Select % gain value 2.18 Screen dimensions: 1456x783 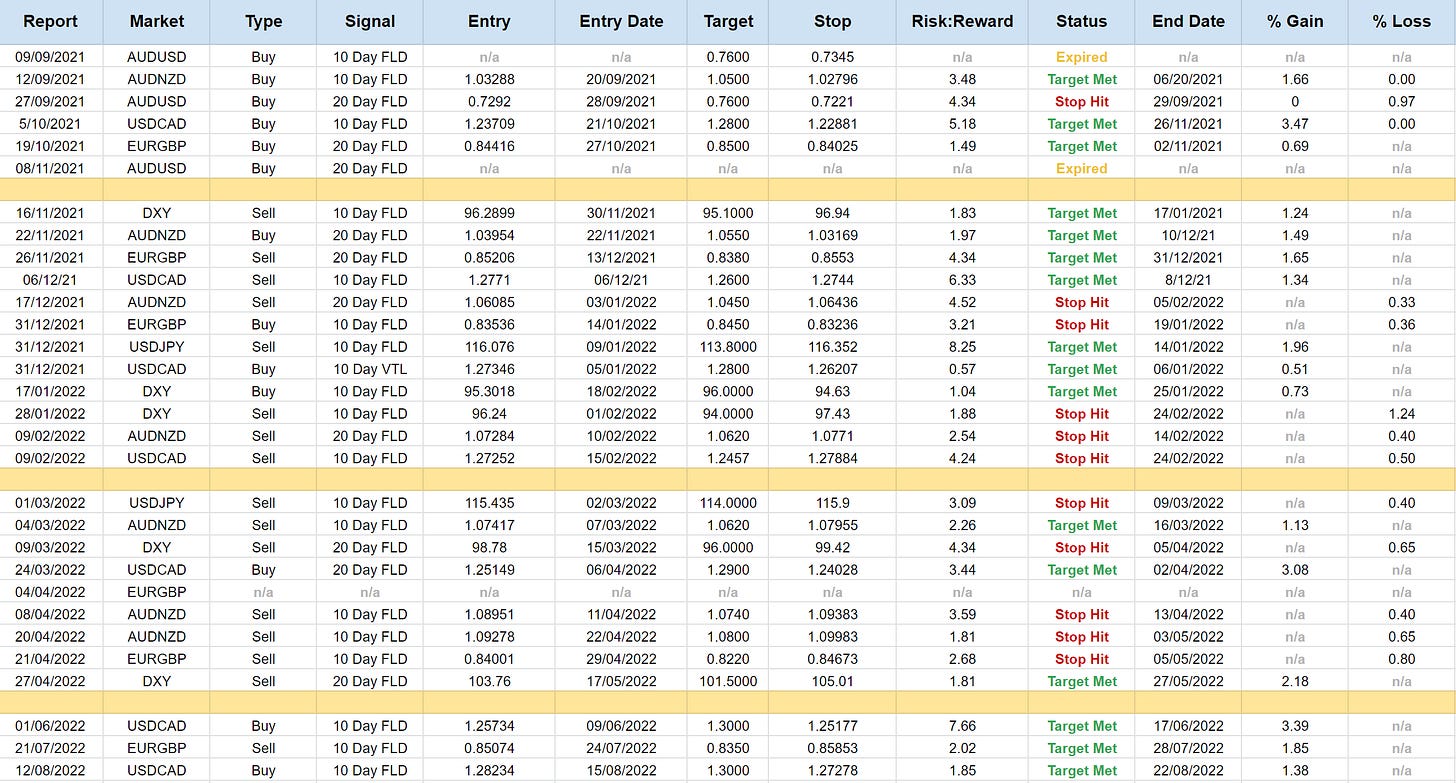[1295, 681]
